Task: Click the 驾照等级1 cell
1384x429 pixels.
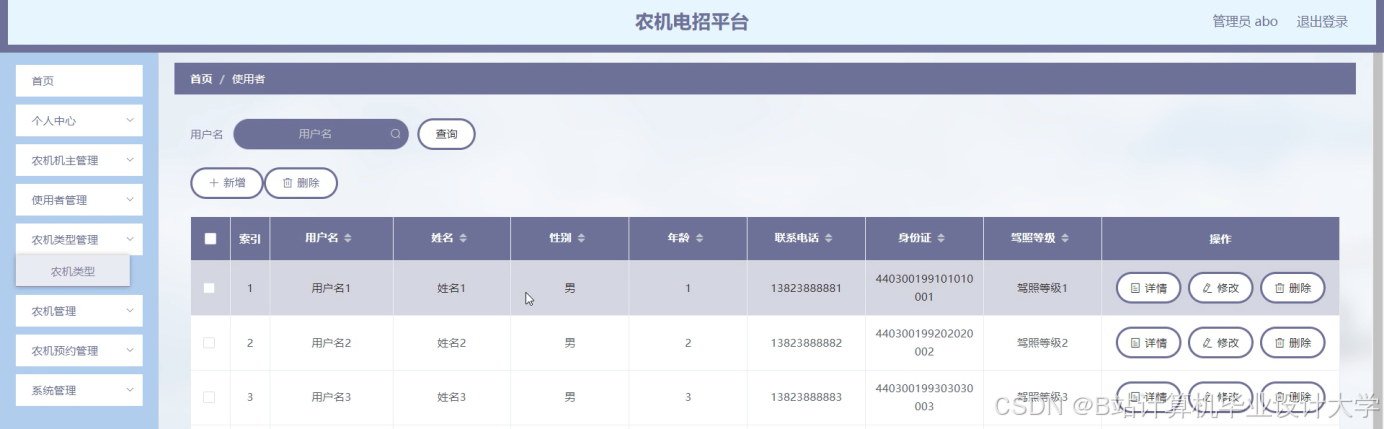Action: (1042, 288)
